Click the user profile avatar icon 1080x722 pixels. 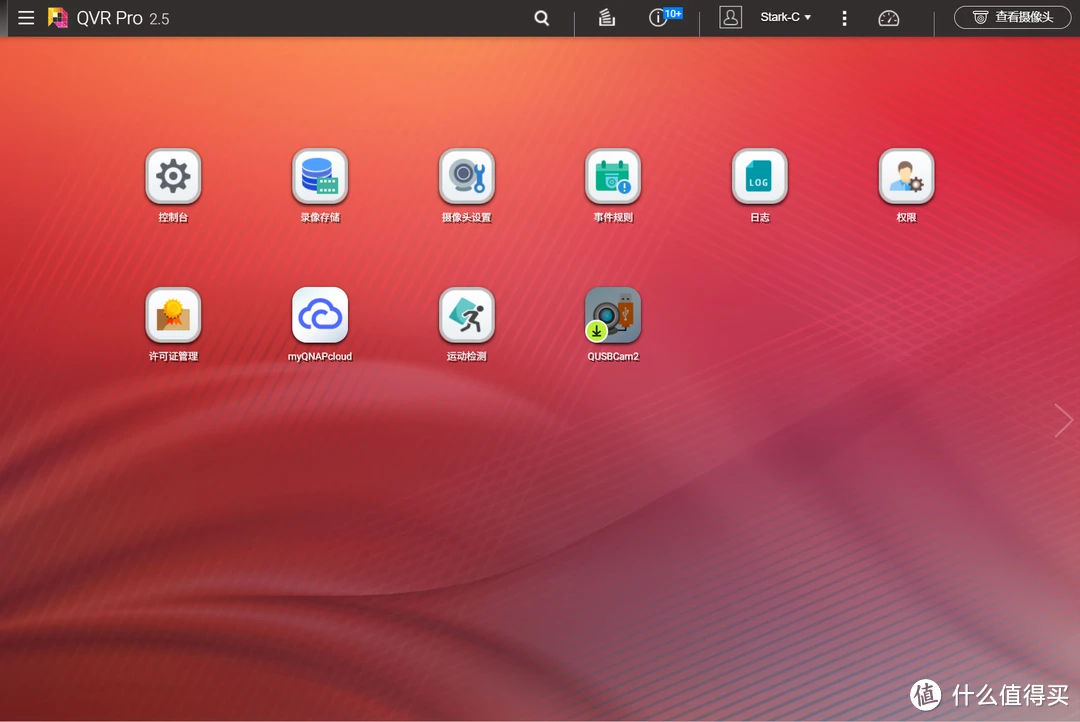(x=730, y=17)
